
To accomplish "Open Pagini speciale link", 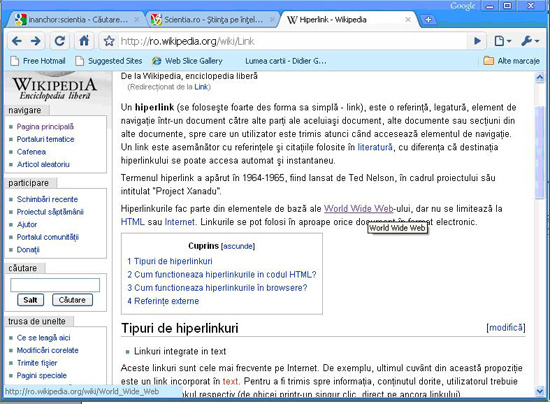I will (x=42, y=376).
